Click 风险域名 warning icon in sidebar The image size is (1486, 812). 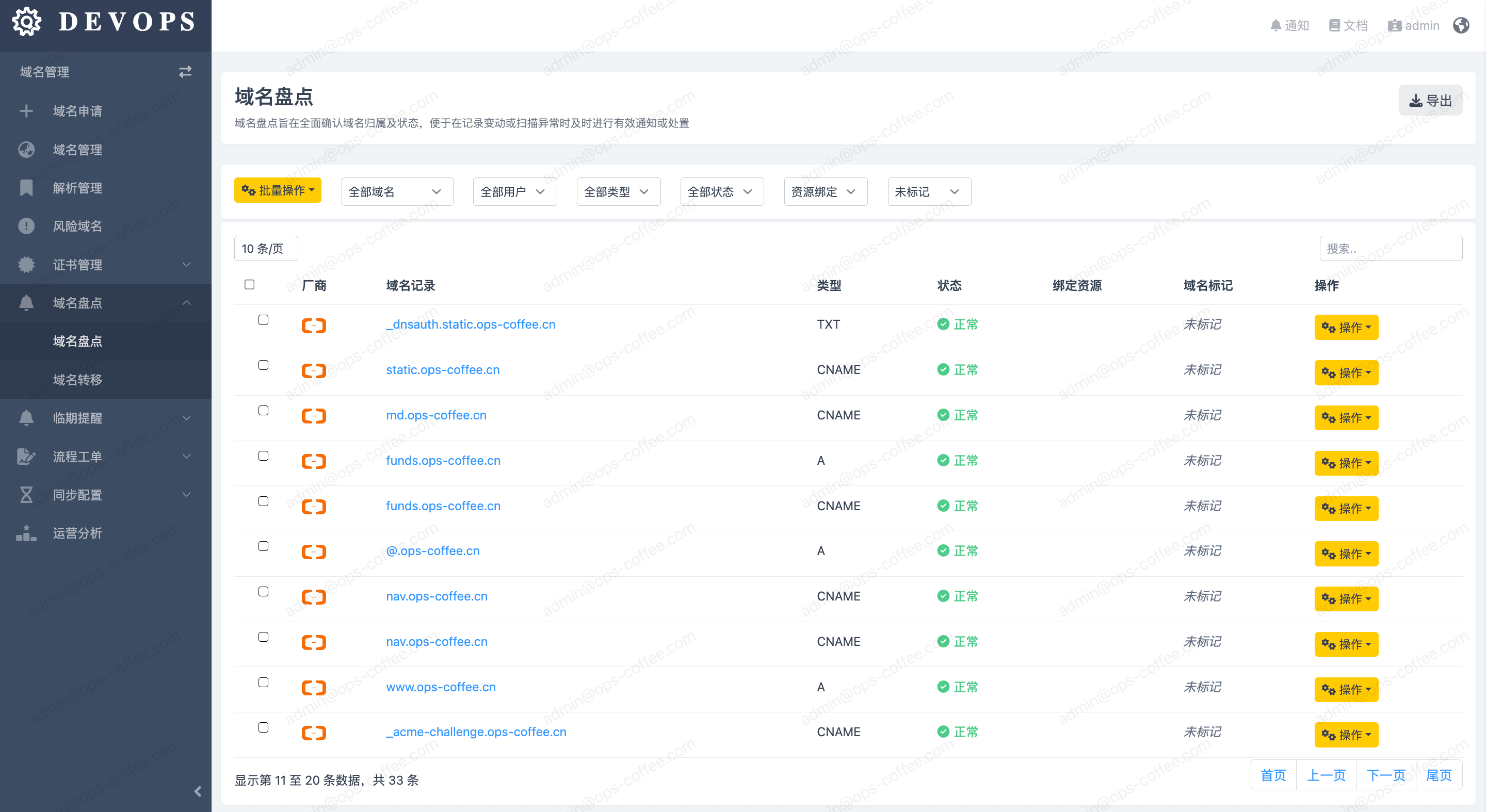[26, 226]
